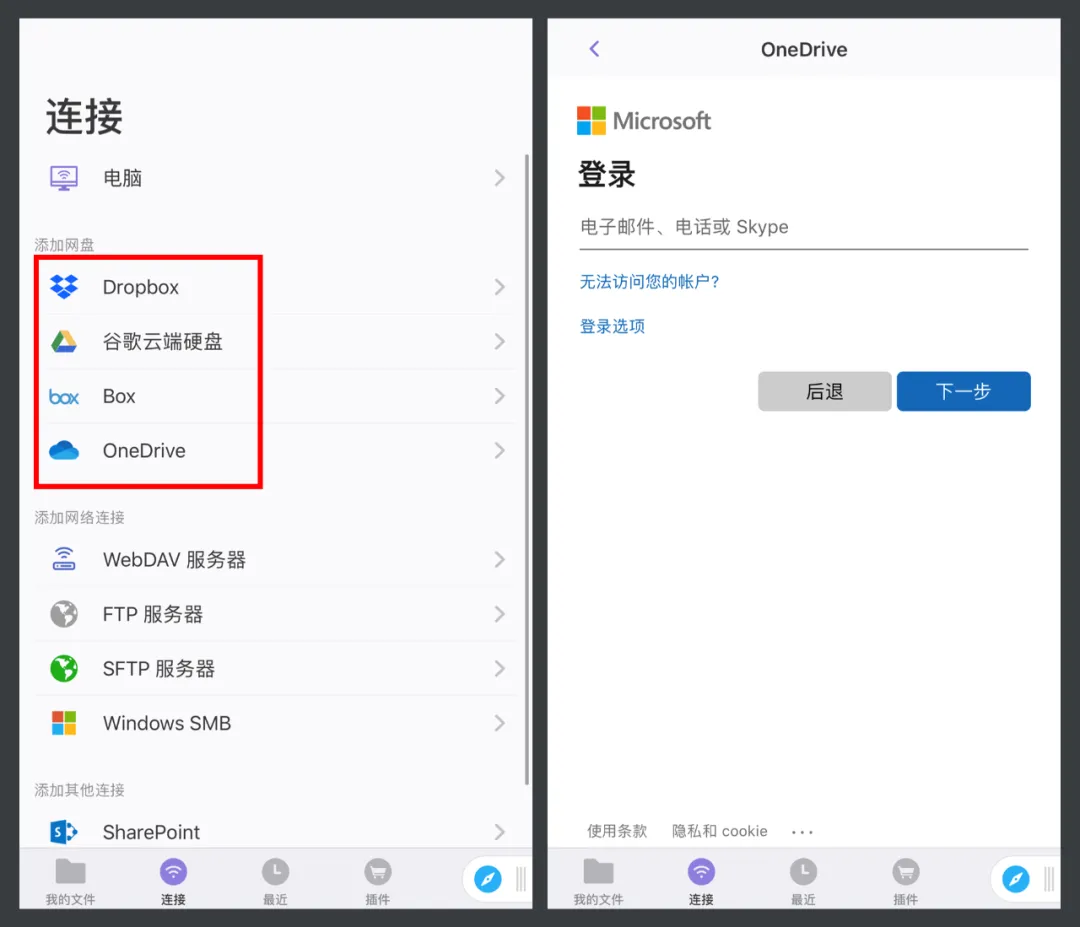Image resolution: width=1080 pixels, height=927 pixels.
Task: Open 我的文件 tab in right panel
Action: click(598, 882)
